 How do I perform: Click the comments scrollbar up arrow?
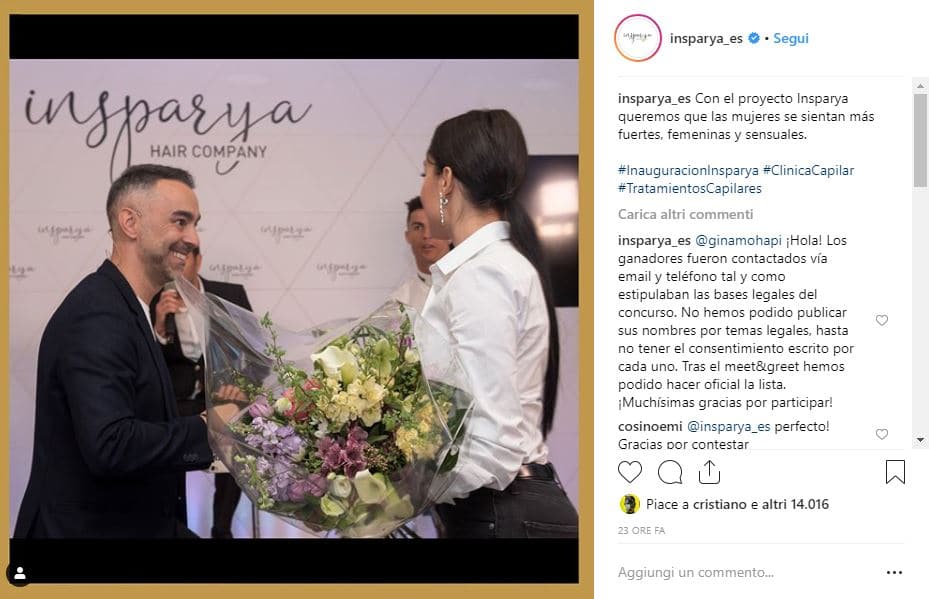[920, 85]
